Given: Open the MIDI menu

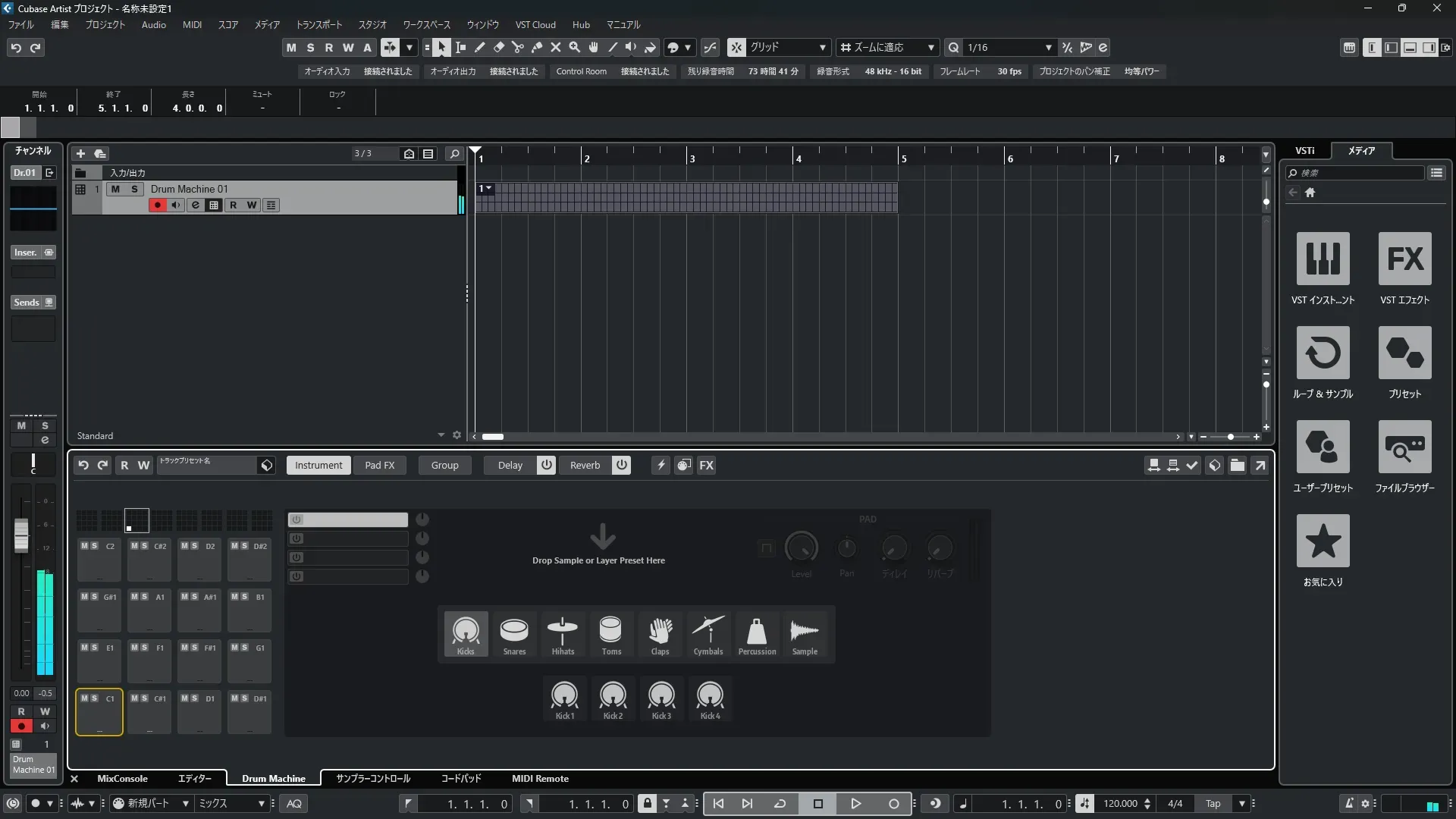Looking at the screenshot, I should click(192, 24).
